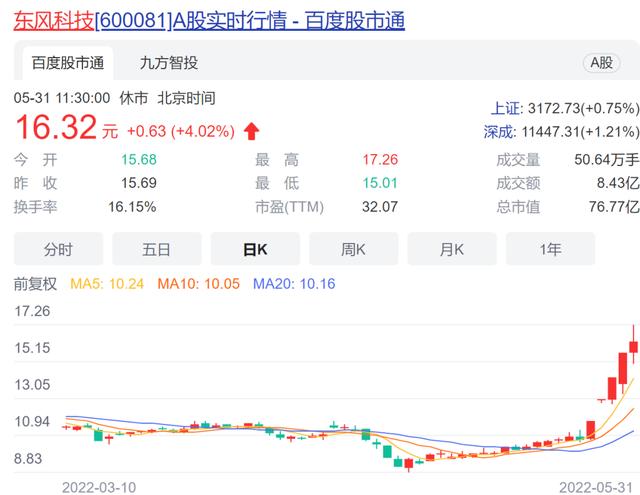The width and height of the screenshot is (640, 495).
Task: Select the 分时 chart tab
Action: 58,249
